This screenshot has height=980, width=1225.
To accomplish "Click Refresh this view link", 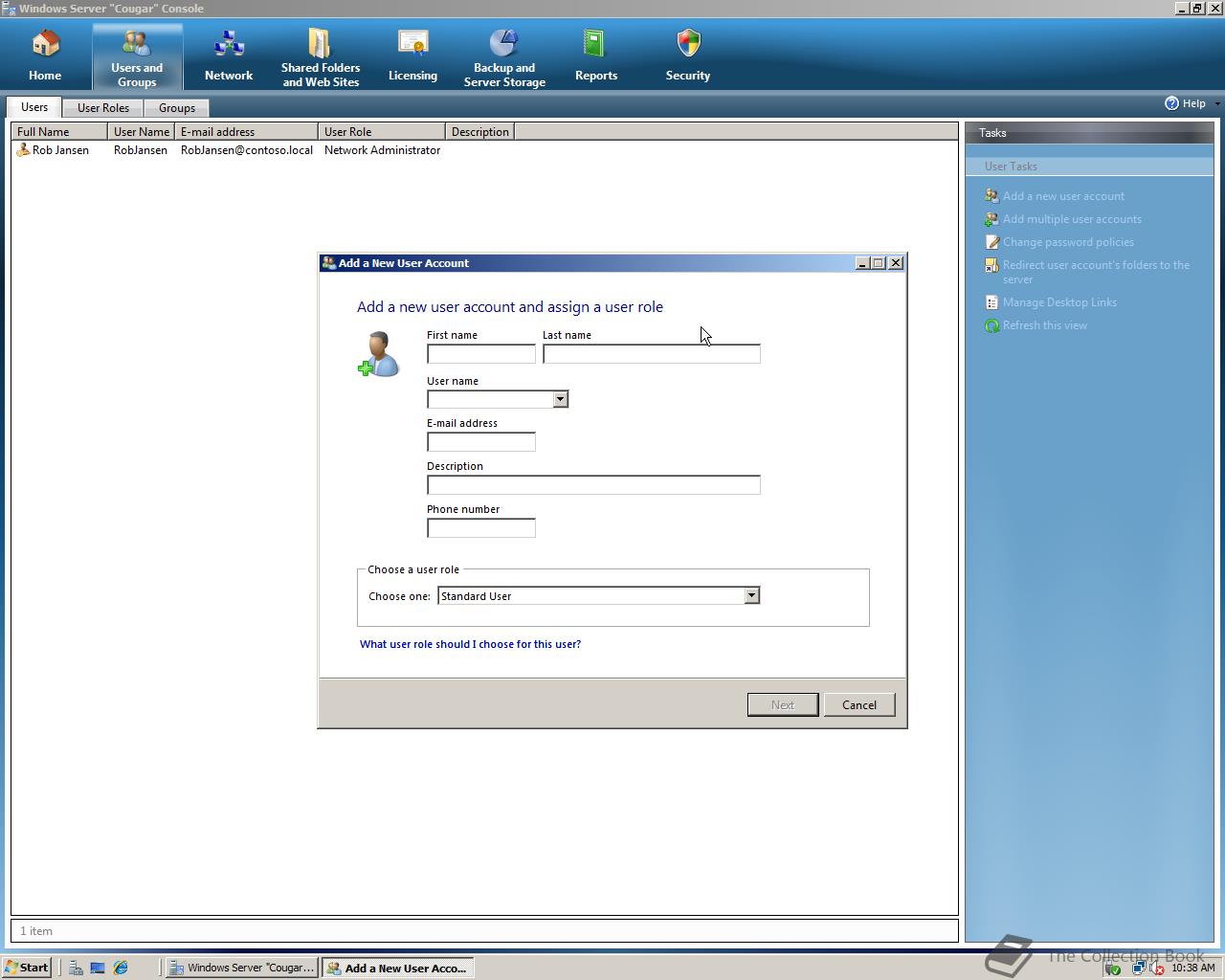I will [x=1045, y=325].
